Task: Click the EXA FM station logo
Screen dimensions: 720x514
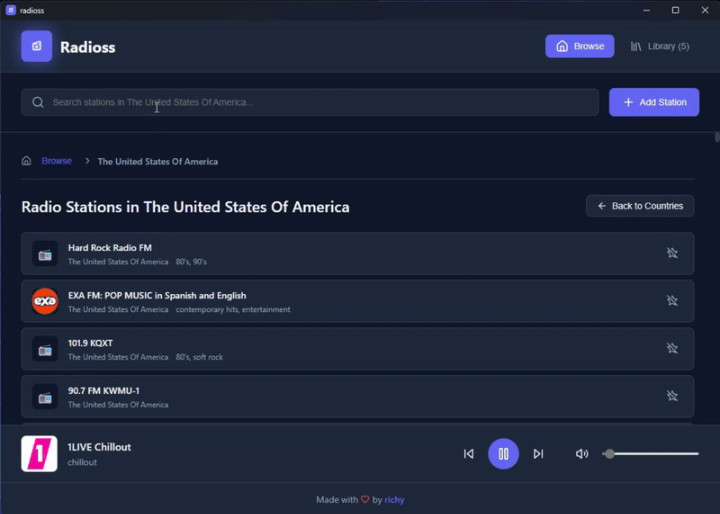Action: coord(45,301)
